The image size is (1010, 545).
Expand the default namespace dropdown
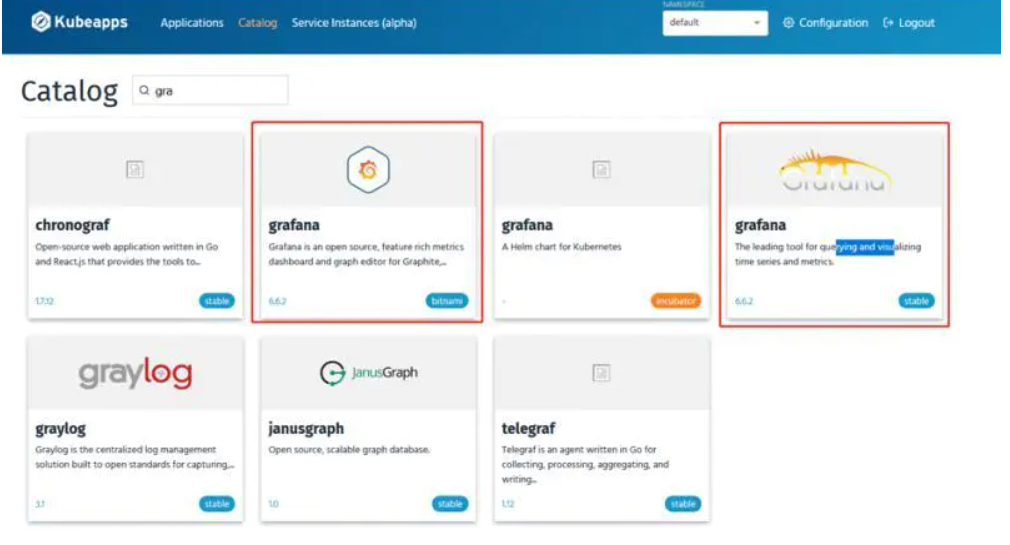pos(715,23)
